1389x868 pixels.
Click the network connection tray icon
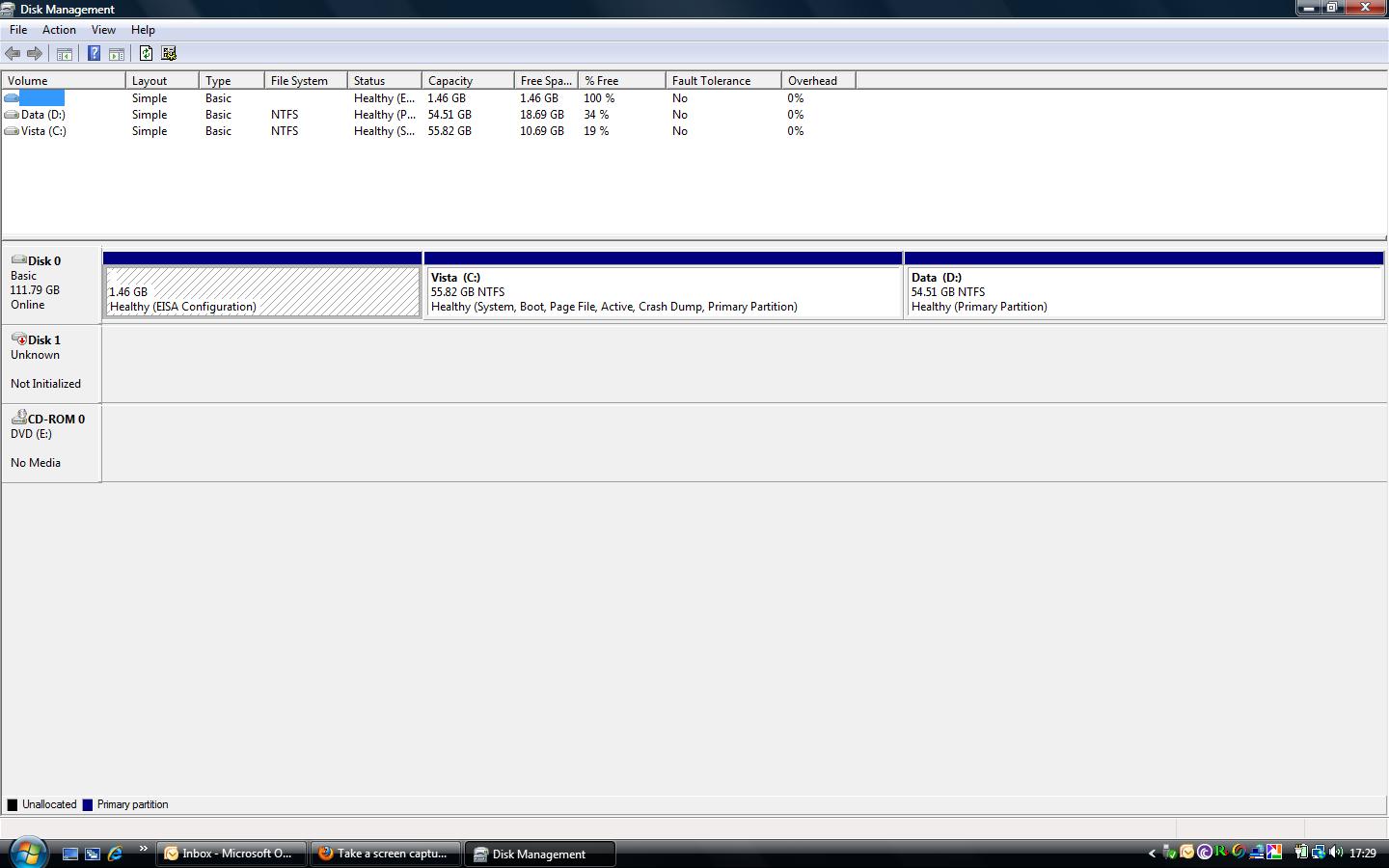1319,852
